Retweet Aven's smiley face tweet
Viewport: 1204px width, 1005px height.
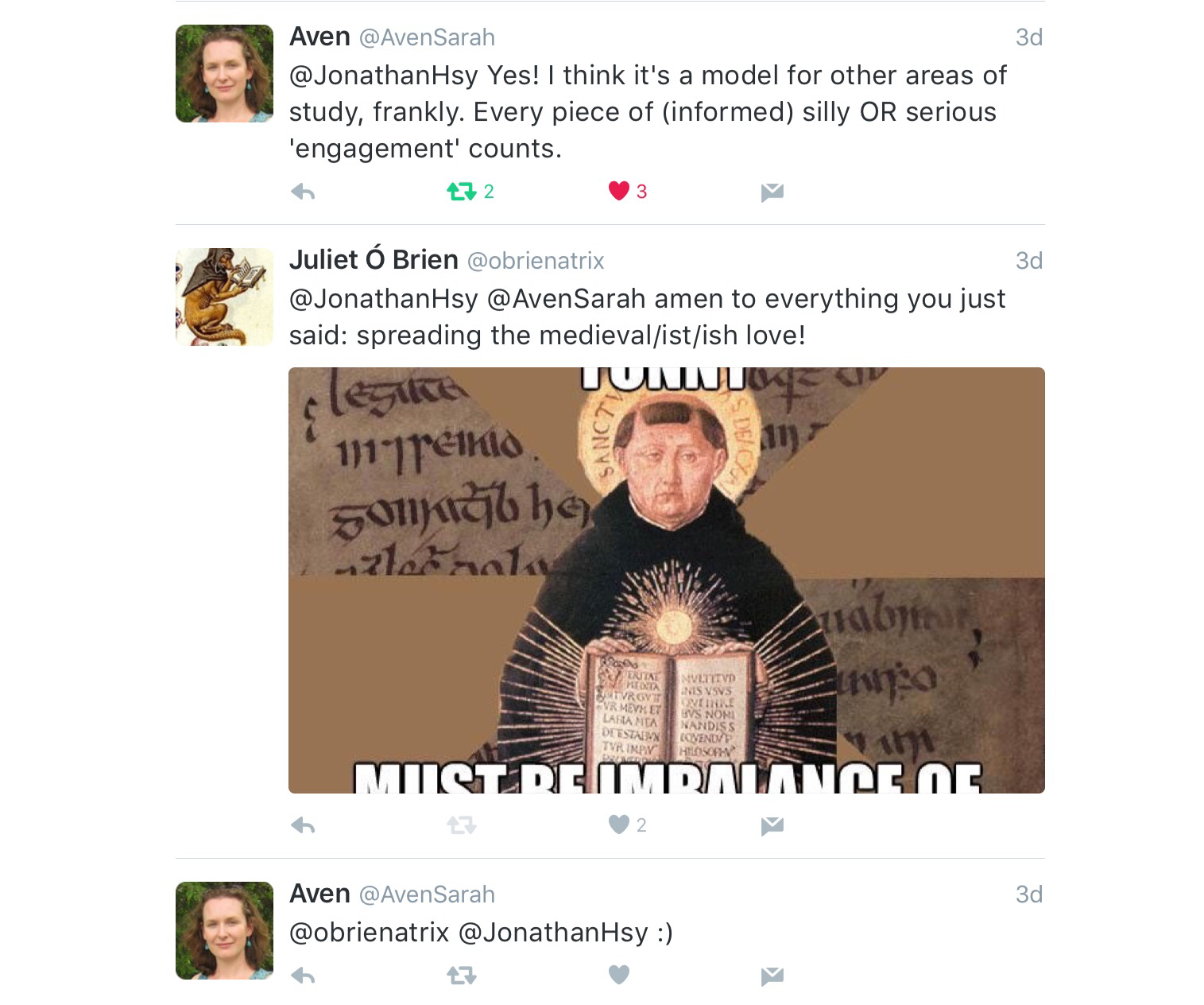coord(461,975)
